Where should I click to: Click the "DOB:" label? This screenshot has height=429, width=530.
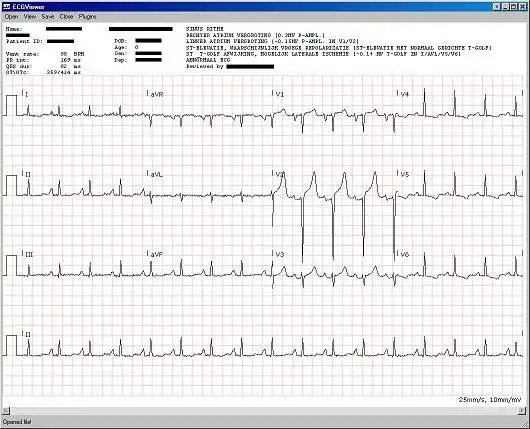(121, 41)
